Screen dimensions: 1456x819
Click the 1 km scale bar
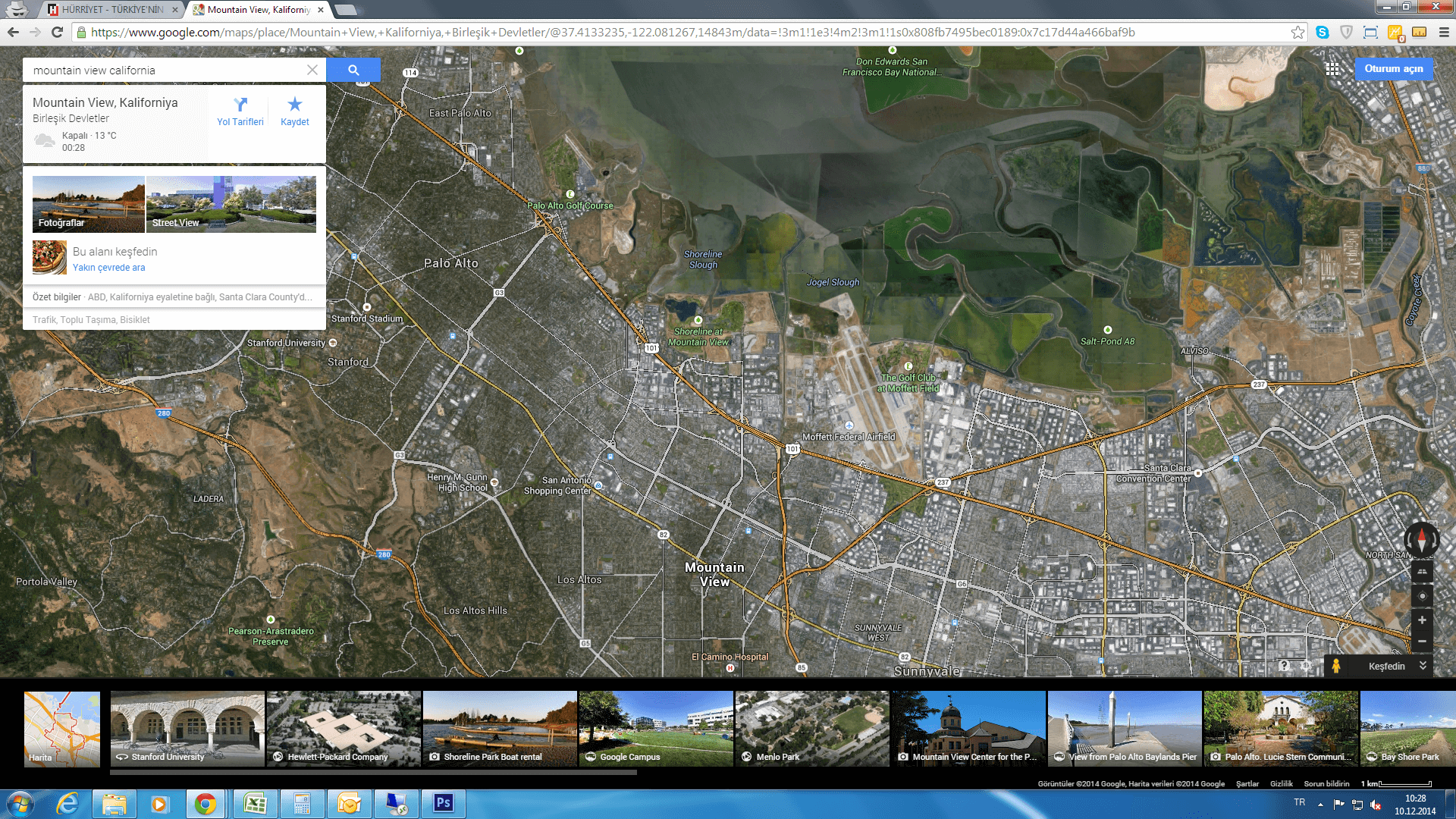click(1396, 784)
